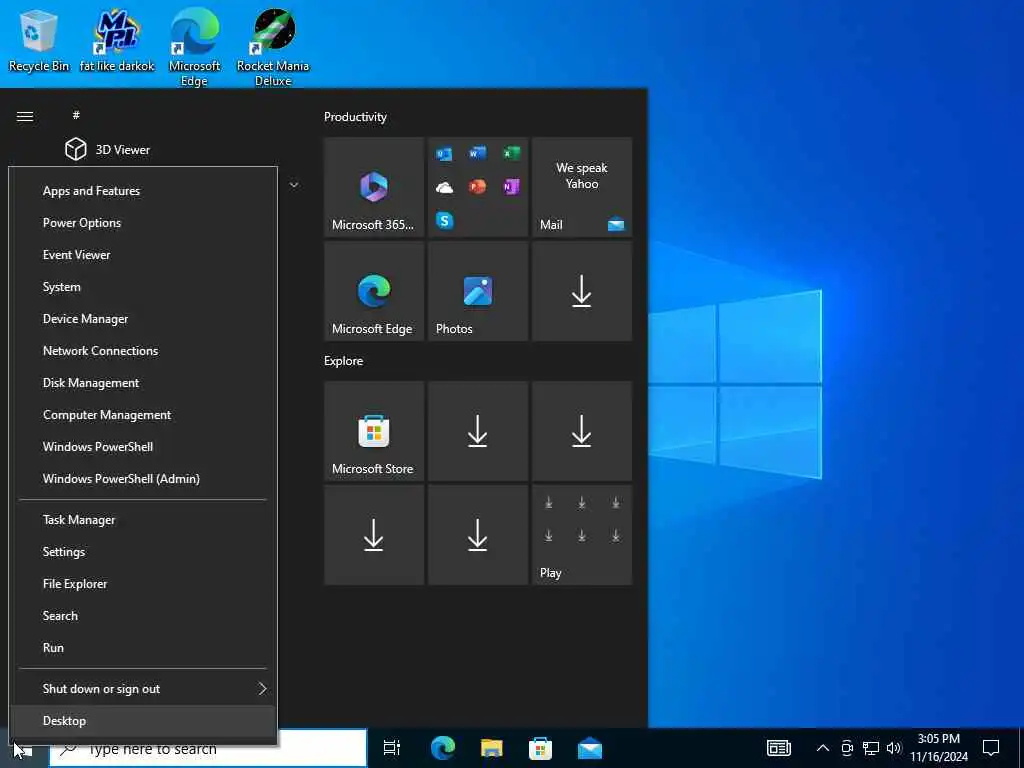
Task: Open News and interests on the taskbar
Action: 778,748
